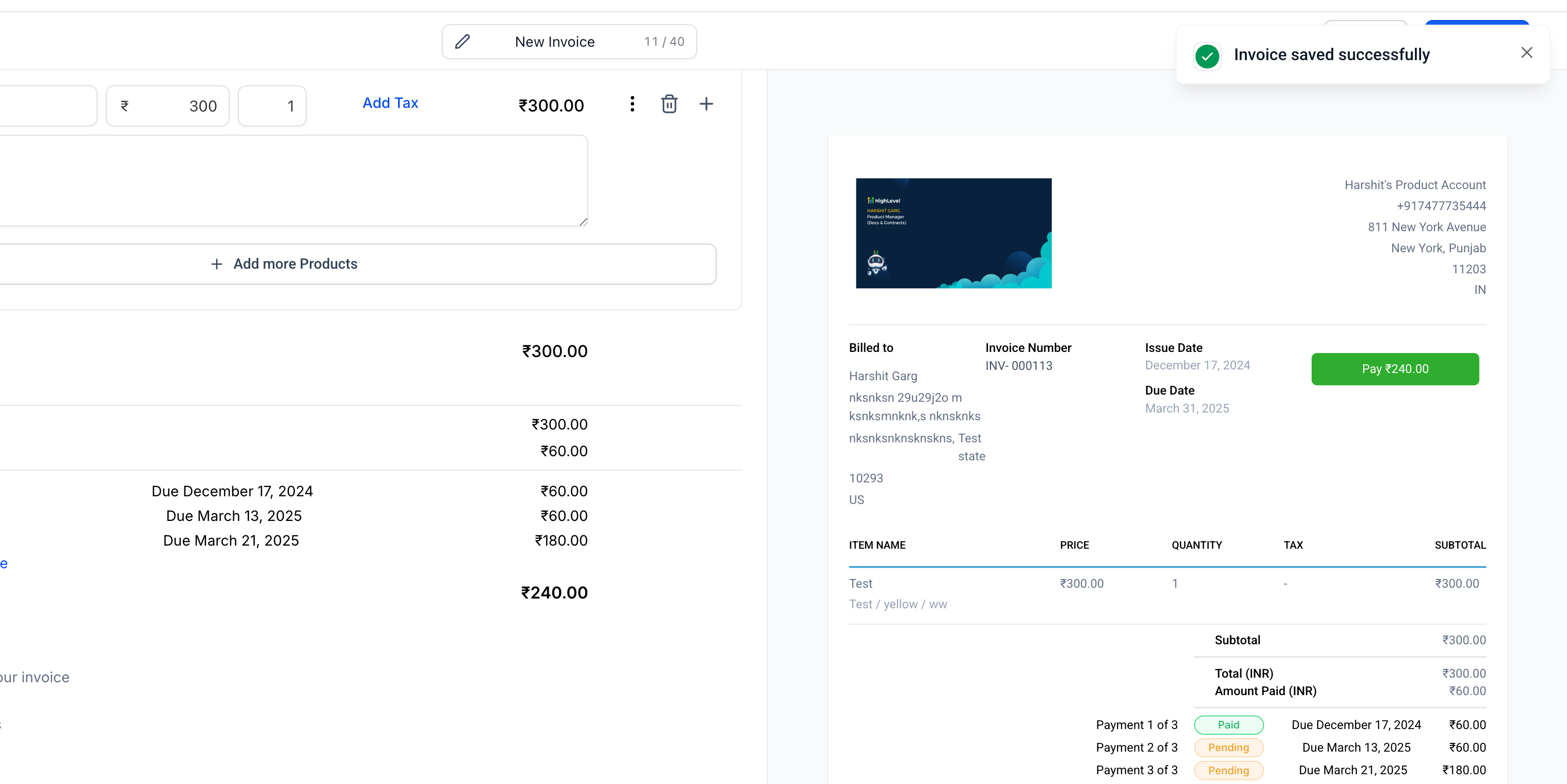Click the green checkmark success icon

click(x=1207, y=56)
